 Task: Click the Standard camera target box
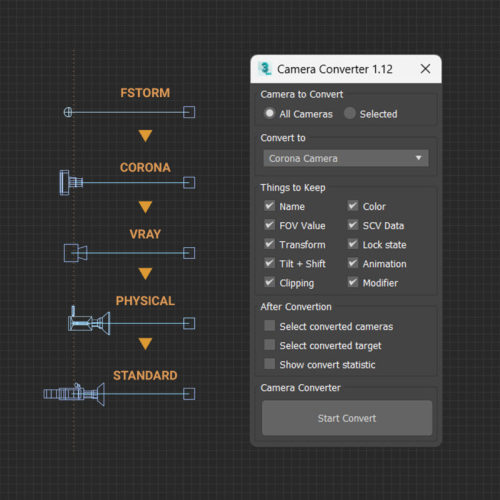pyautogui.click(x=189, y=394)
